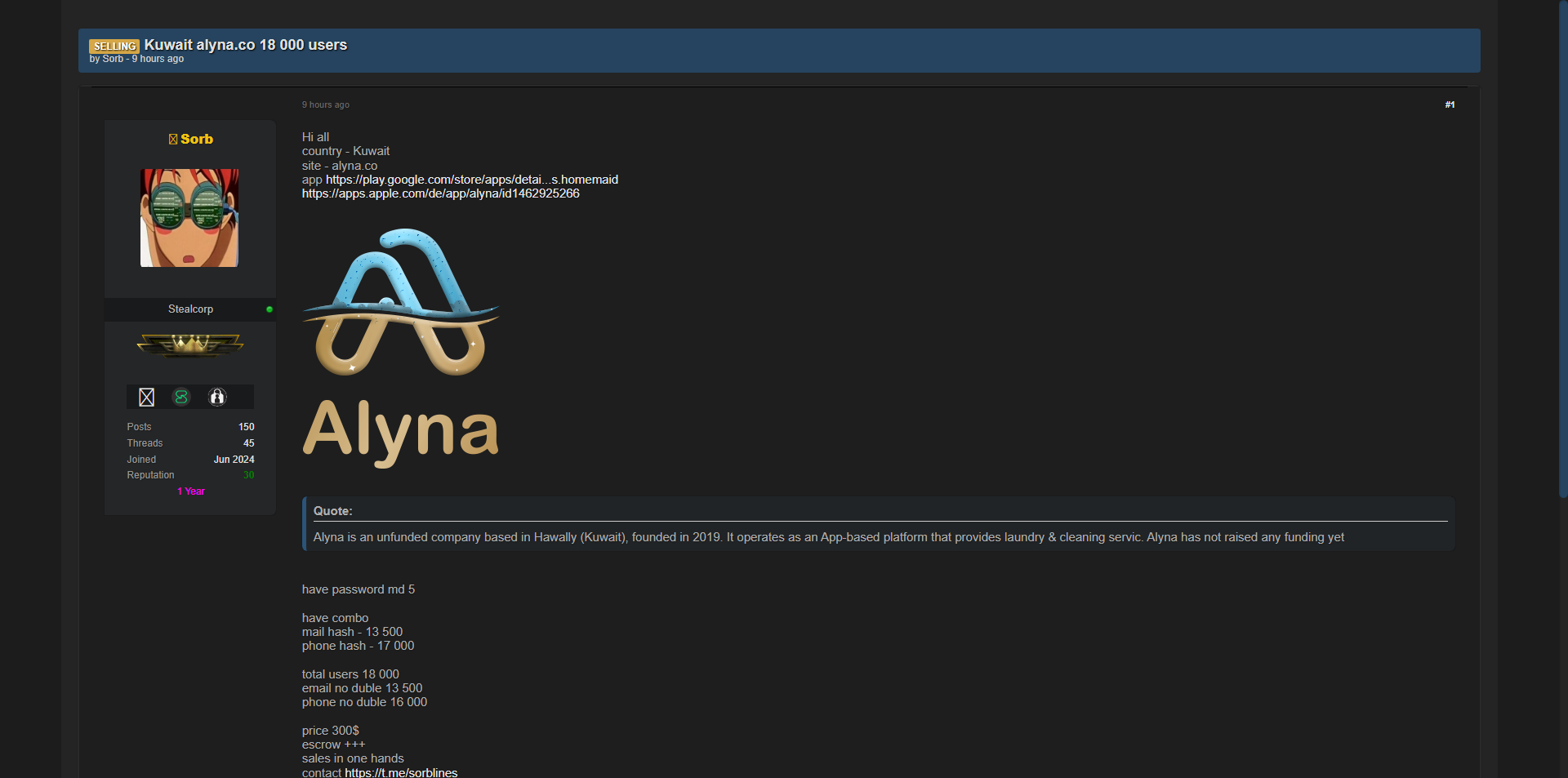Open the Google Play store link
The height and width of the screenshot is (778, 1568).
pos(471,180)
